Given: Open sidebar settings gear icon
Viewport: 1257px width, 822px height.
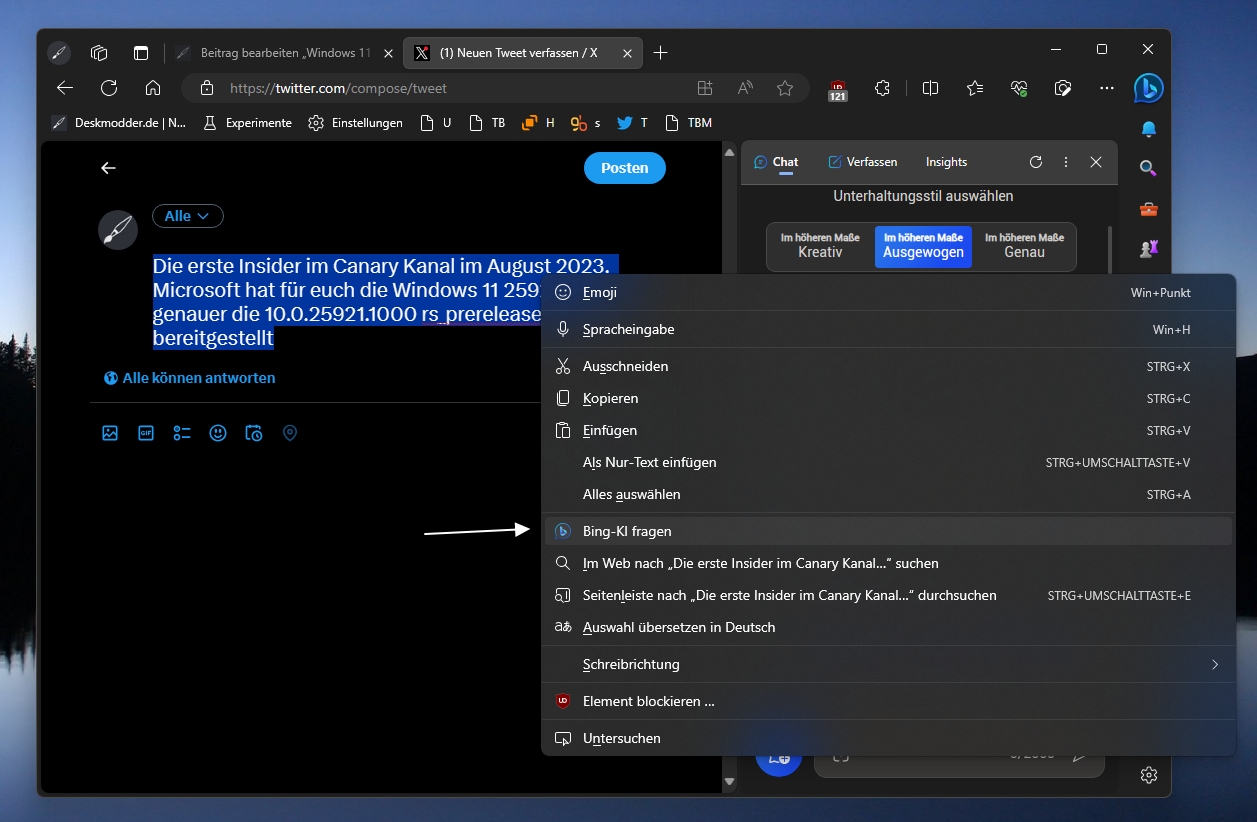Looking at the screenshot, I should pos(1149,775).
